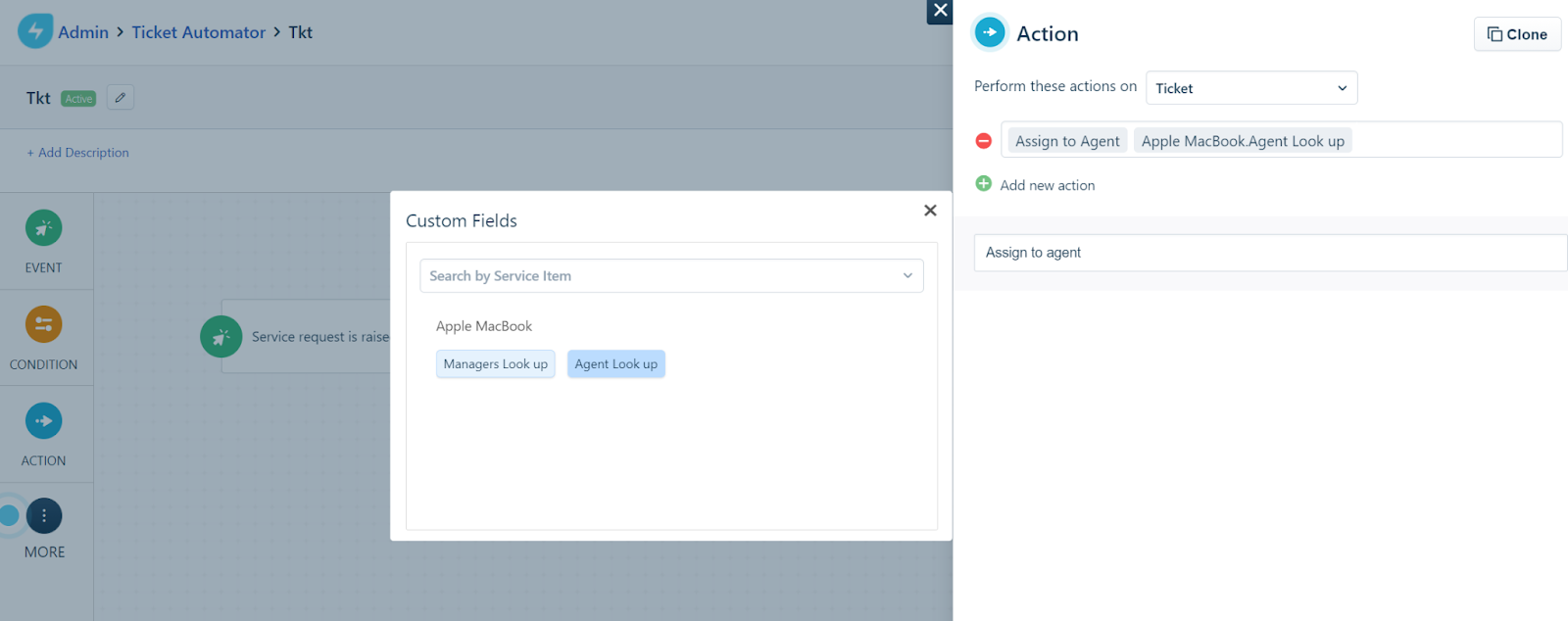The height and width of the screenshot is (621, 1568).
Task: Select the ACTION node icon in sidebar
Action: point(43,421)
